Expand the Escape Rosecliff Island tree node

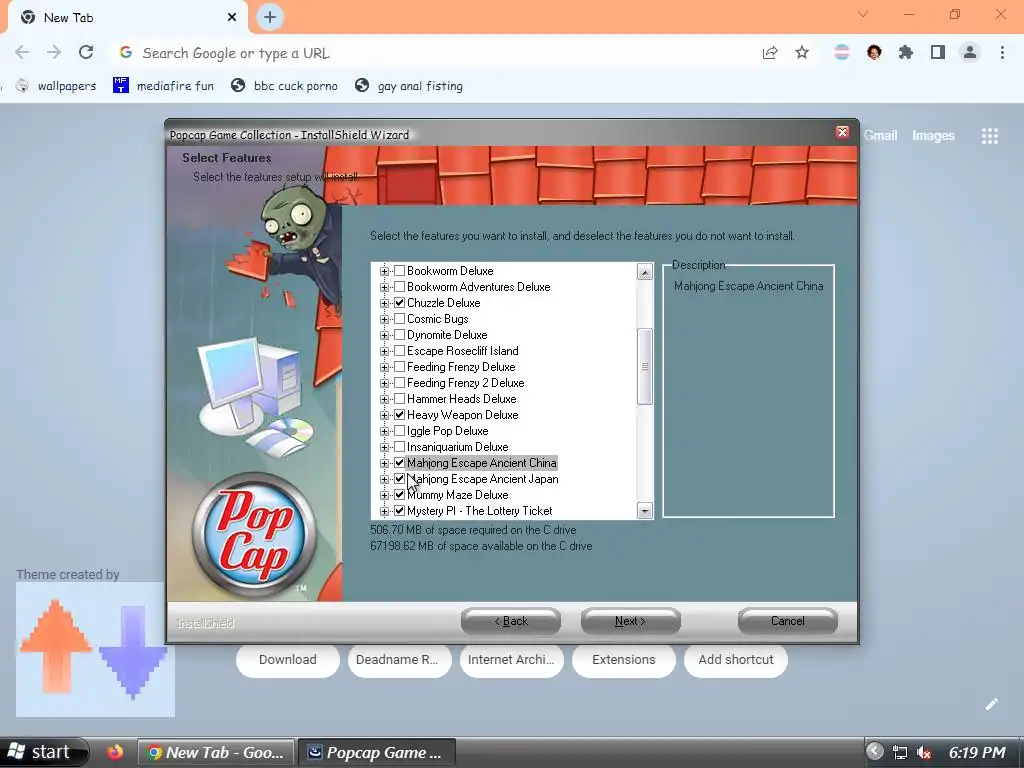coord(385,351)
